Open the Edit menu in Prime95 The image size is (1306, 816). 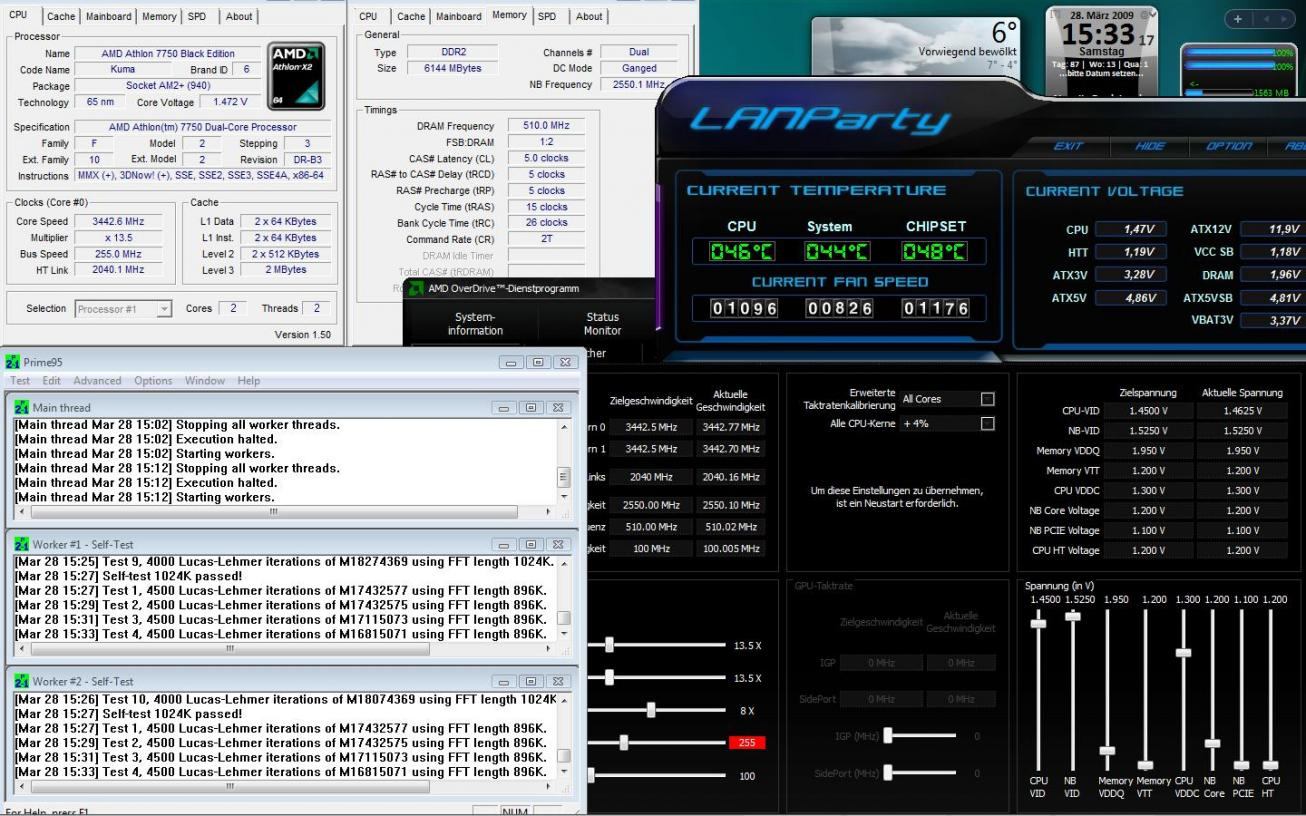click(x=52, y=381)
